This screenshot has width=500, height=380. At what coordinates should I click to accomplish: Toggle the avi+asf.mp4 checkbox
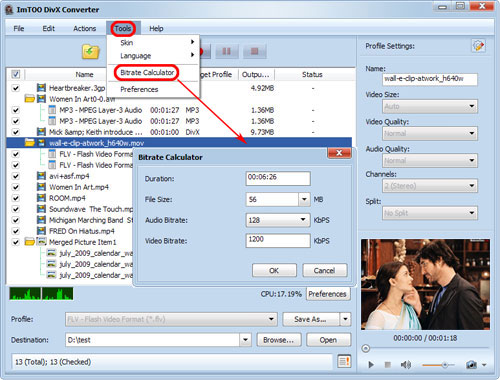click(x=16, y=176)
